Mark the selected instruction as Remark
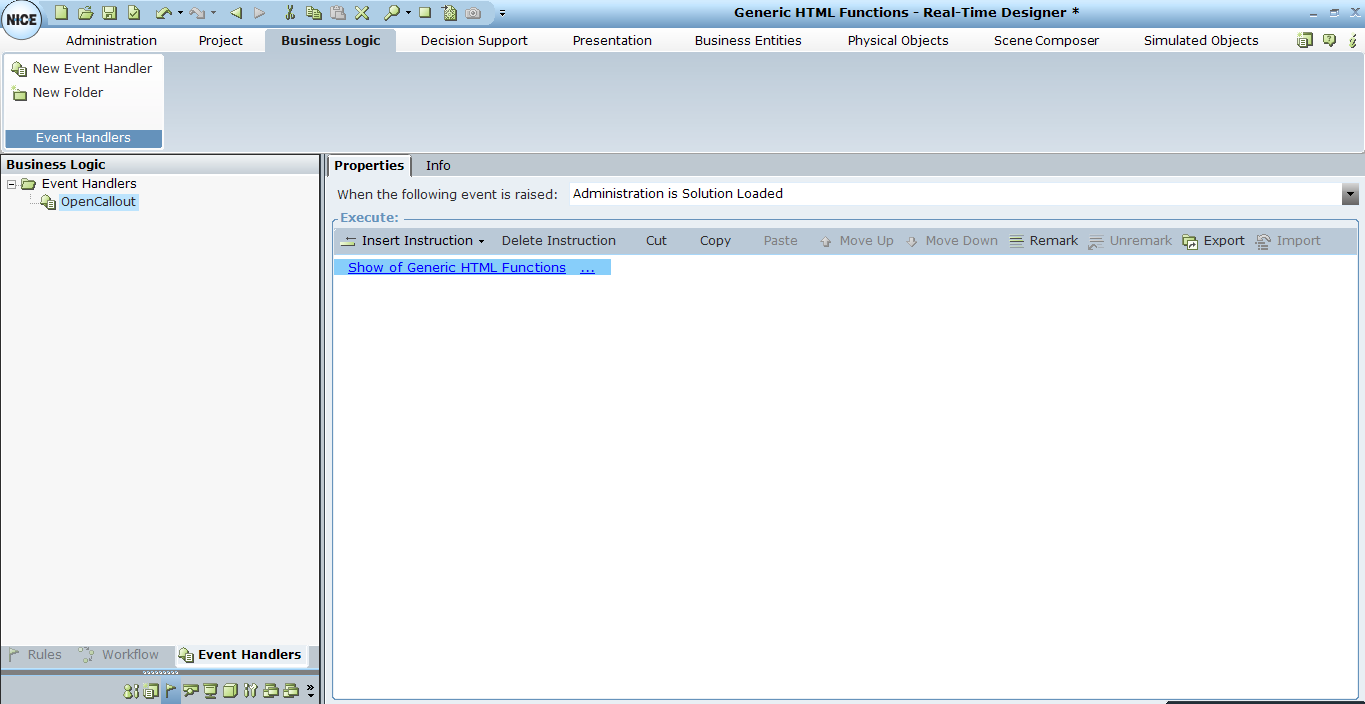This screenshot has width=1365, height=704. tap(1052, 240)
